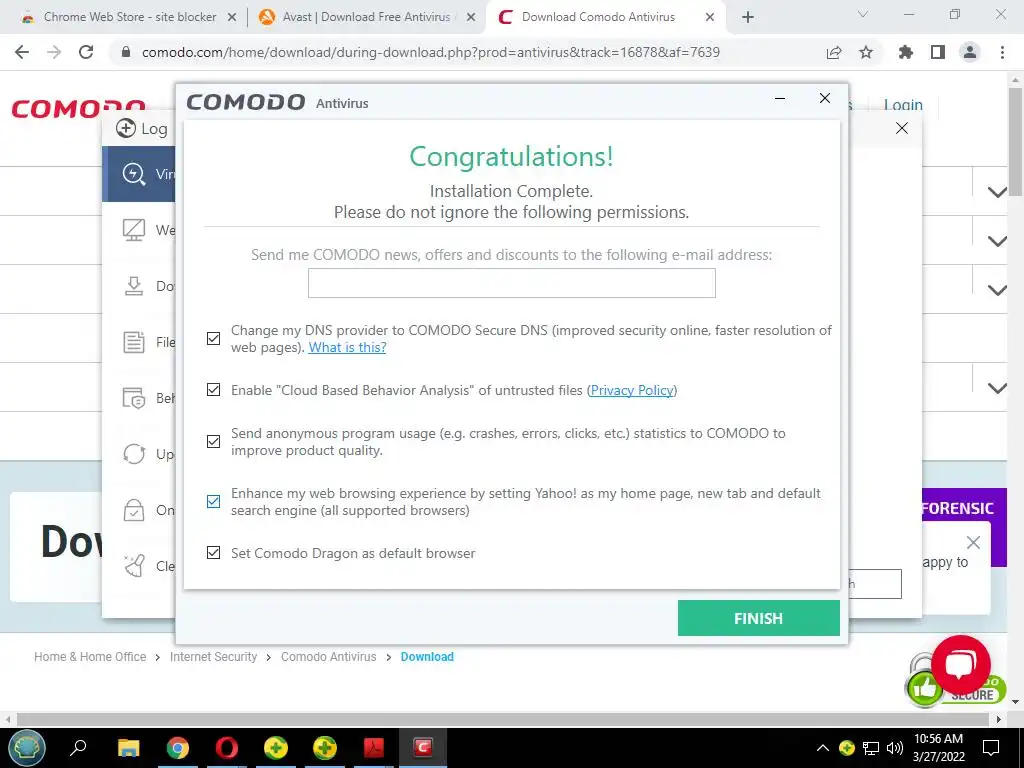Open the Privacy Policy link
Image resolution: width=1024 pixels, height=768 pixels.
pyautogui.click(x=632, y=390)
